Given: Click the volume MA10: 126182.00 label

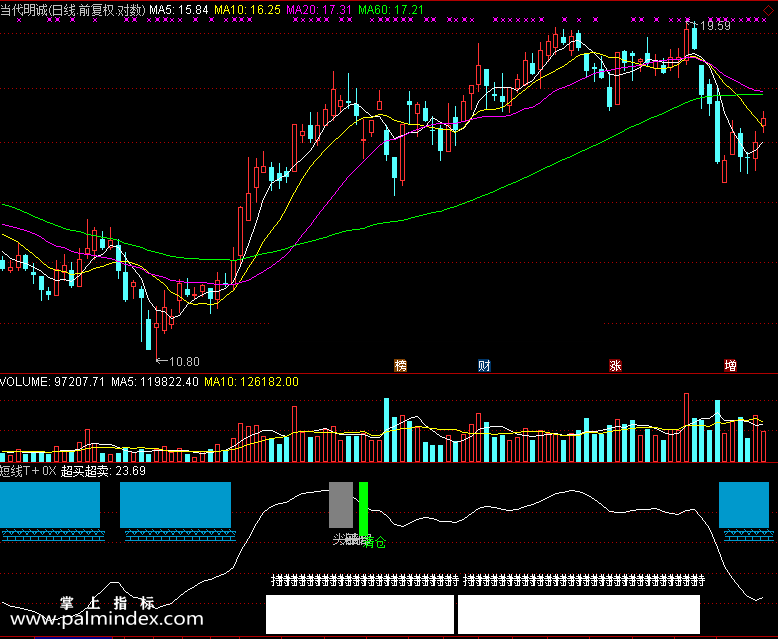Looking at the screenshot, I should coord(251,382).
